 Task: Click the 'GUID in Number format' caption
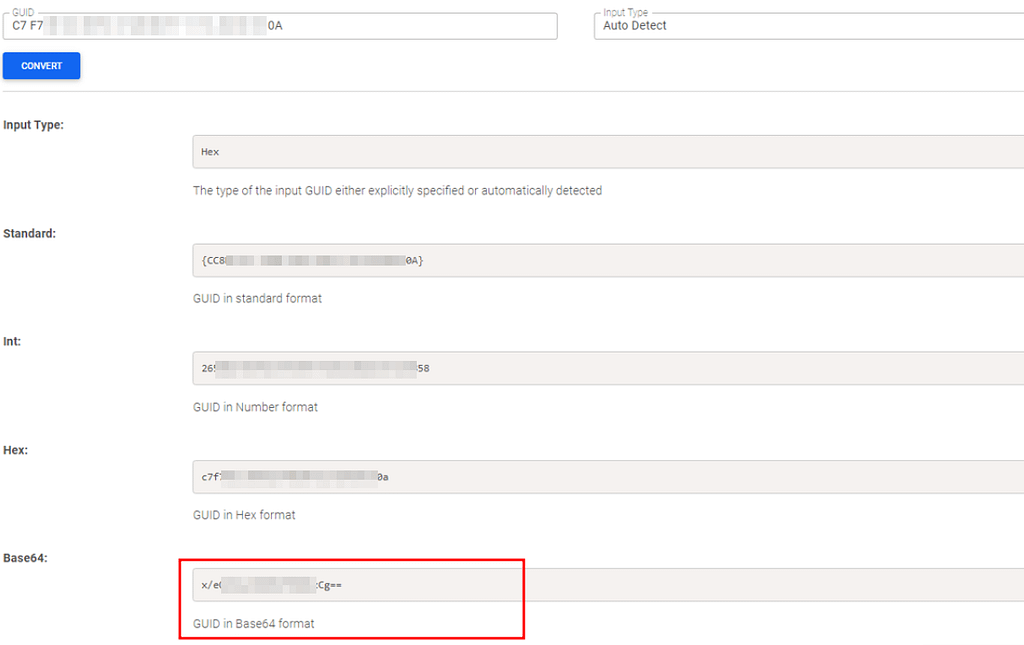click(255, 407)
